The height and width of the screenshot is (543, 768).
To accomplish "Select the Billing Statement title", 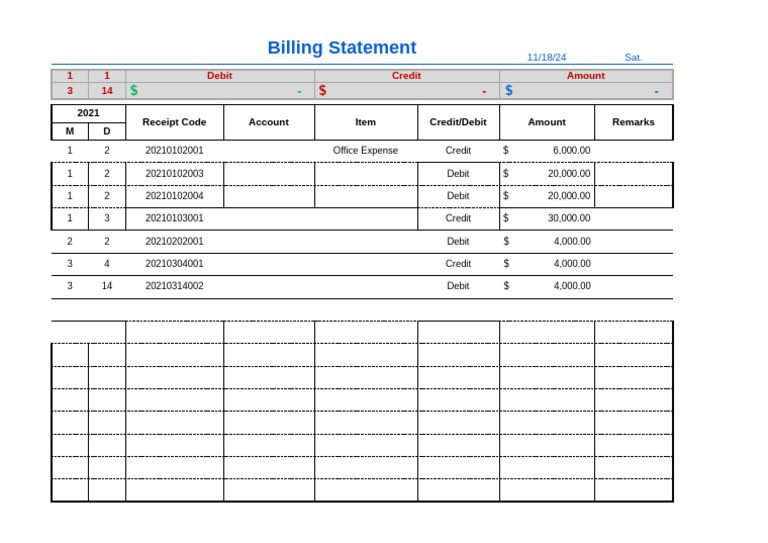I will (x=341, y=47).
